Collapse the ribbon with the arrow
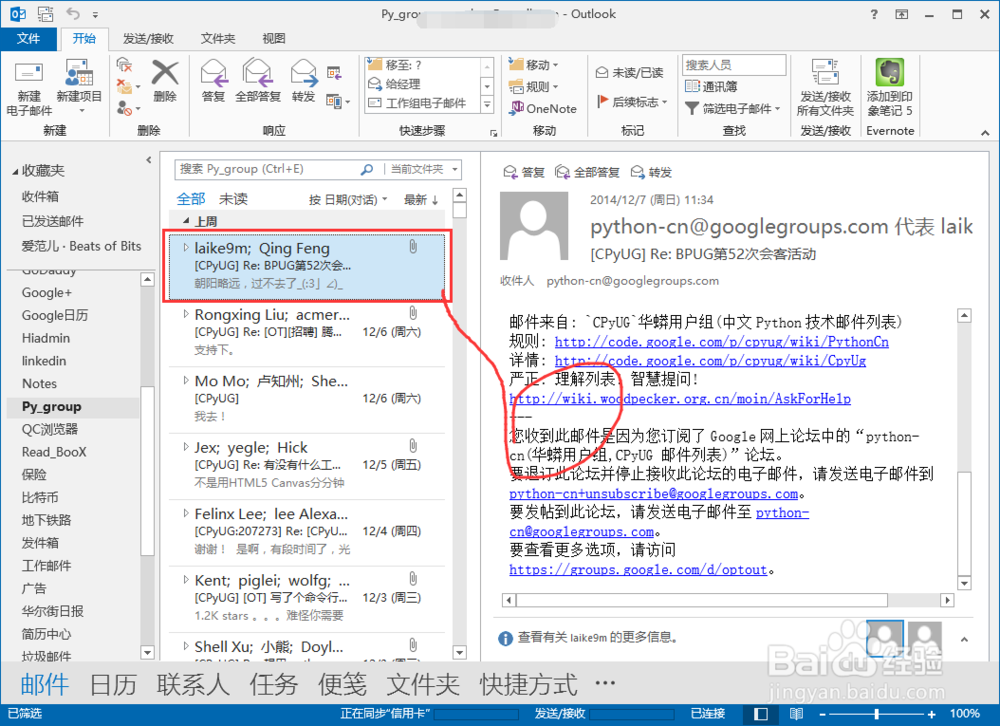This screenshot has width=1000, height=726. 985,133
